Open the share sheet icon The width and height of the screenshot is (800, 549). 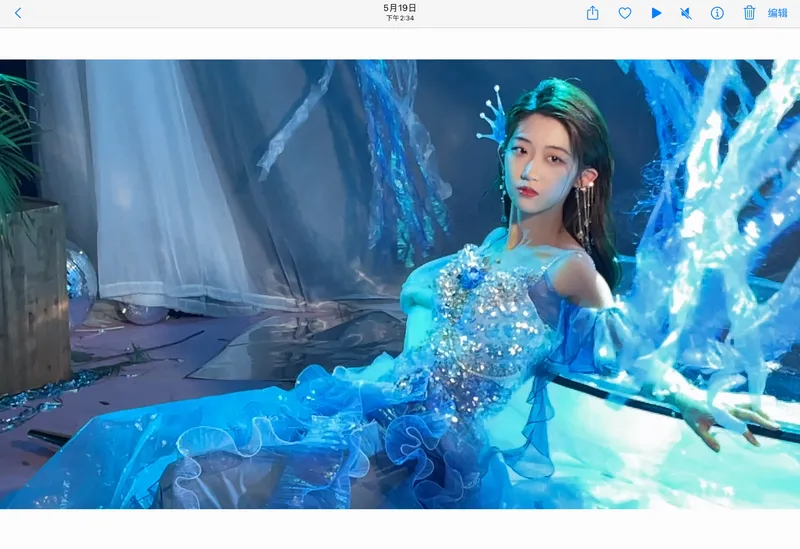(x=592, y=13)
